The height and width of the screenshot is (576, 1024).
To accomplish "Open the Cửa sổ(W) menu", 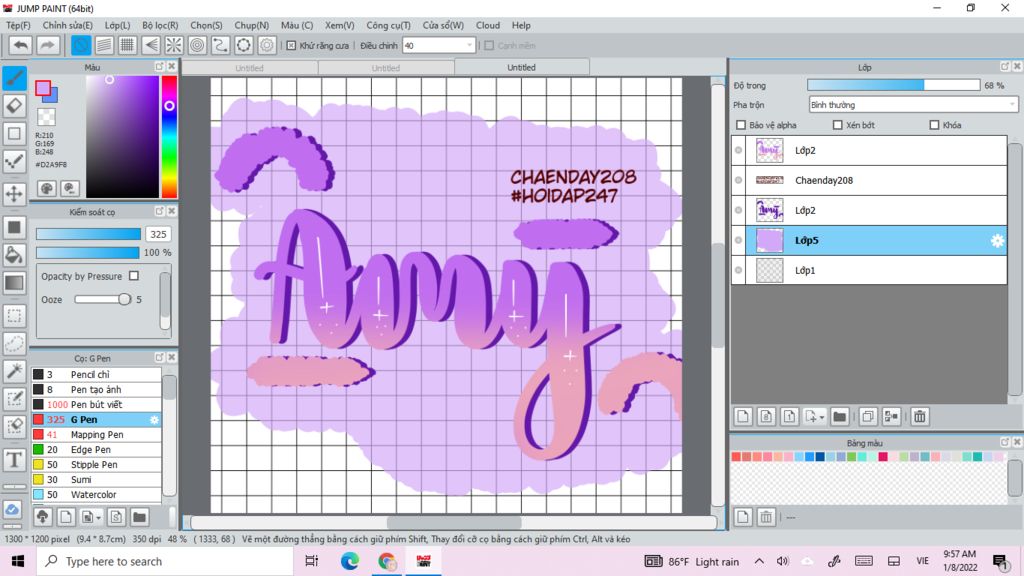I will click(x=443, y=25).
